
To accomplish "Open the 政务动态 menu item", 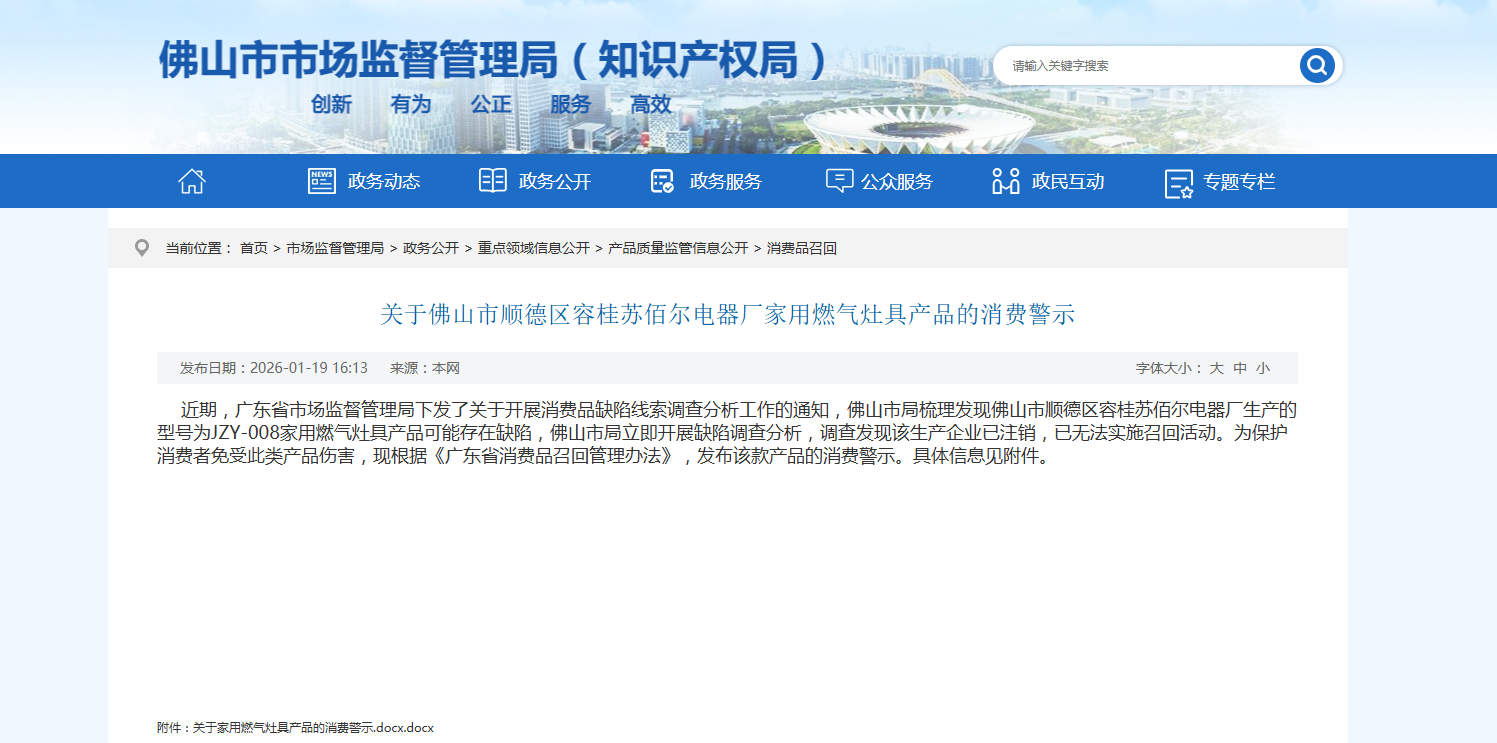I will click(384, 182).
